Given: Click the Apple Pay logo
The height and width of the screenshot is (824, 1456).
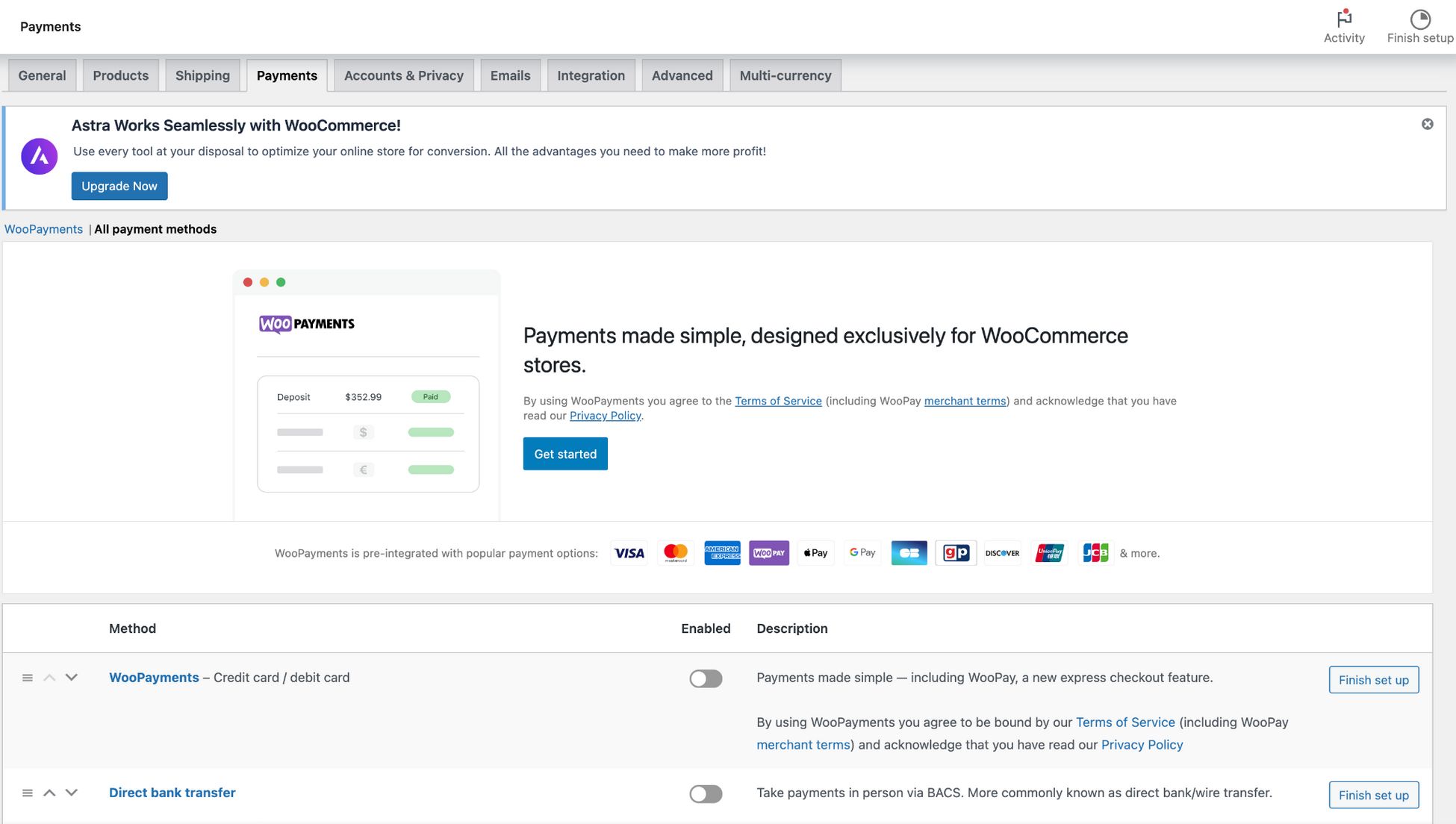Looking at the screenshot, I should pos(815,553).
